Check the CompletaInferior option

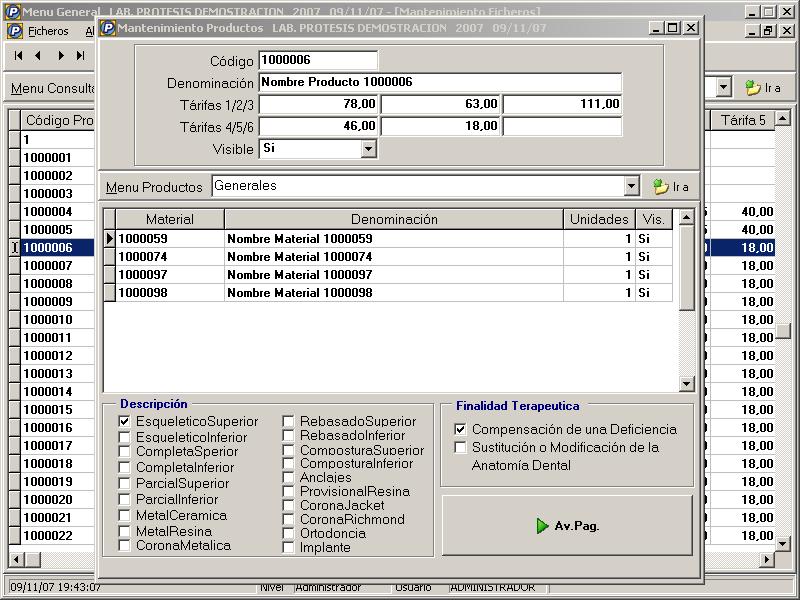[124, 467]
